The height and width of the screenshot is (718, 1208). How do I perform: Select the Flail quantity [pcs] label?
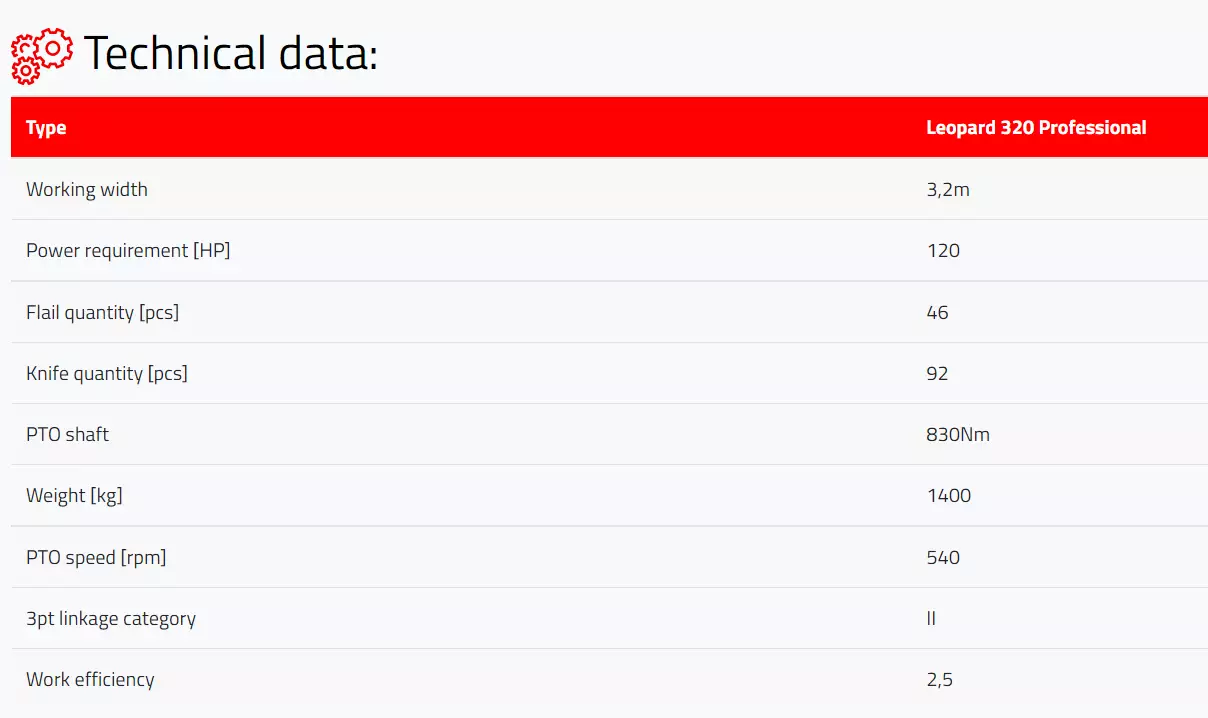[102, 312]
